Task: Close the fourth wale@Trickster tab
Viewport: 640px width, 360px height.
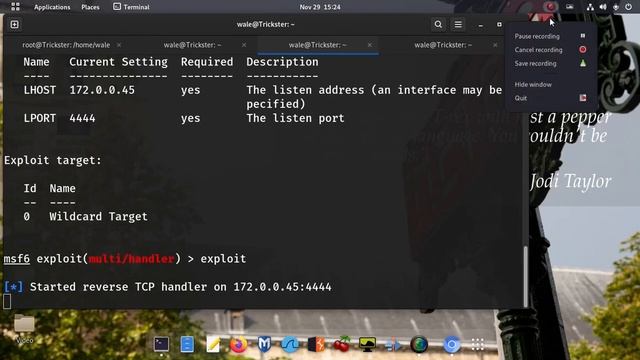Action: pyautogui.click(x=495, y=45)
